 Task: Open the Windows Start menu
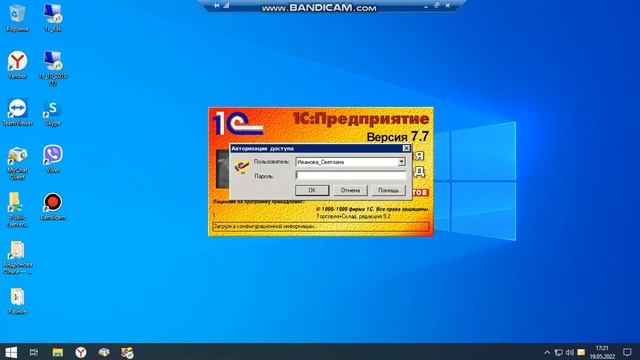(x=11, y=352)
